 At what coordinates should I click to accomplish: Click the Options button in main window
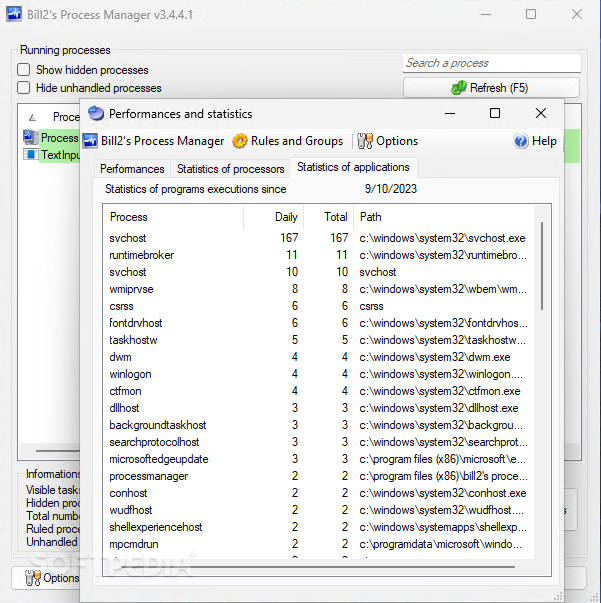(x=45, y=578)
